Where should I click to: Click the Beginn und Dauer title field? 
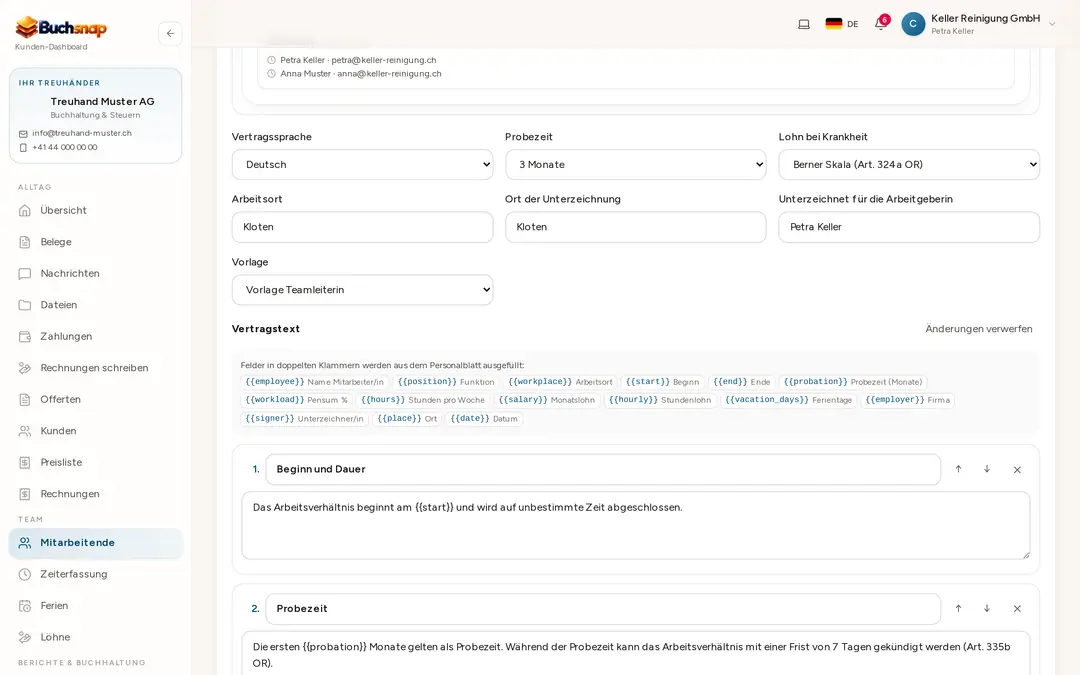click(603, 470)
